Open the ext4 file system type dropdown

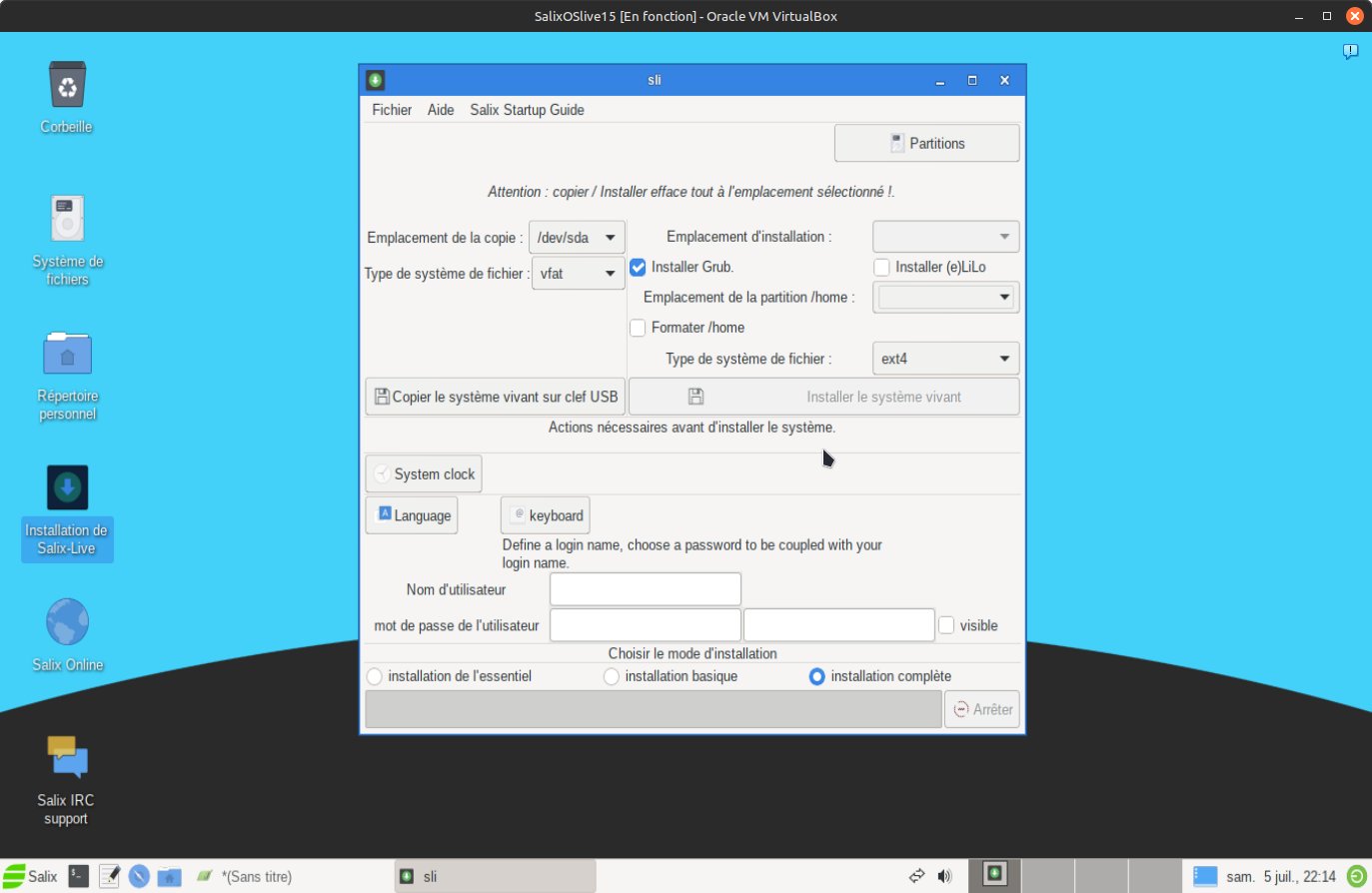944,359
